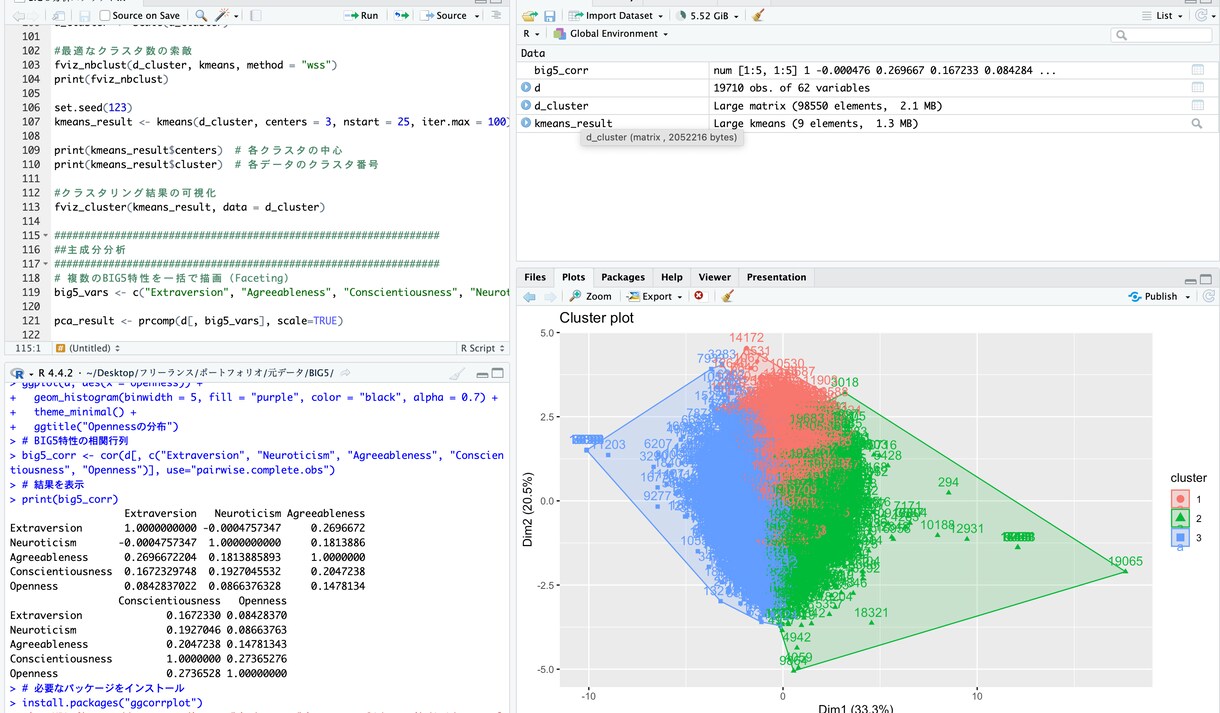Open the working directory arrow in console

346,373
